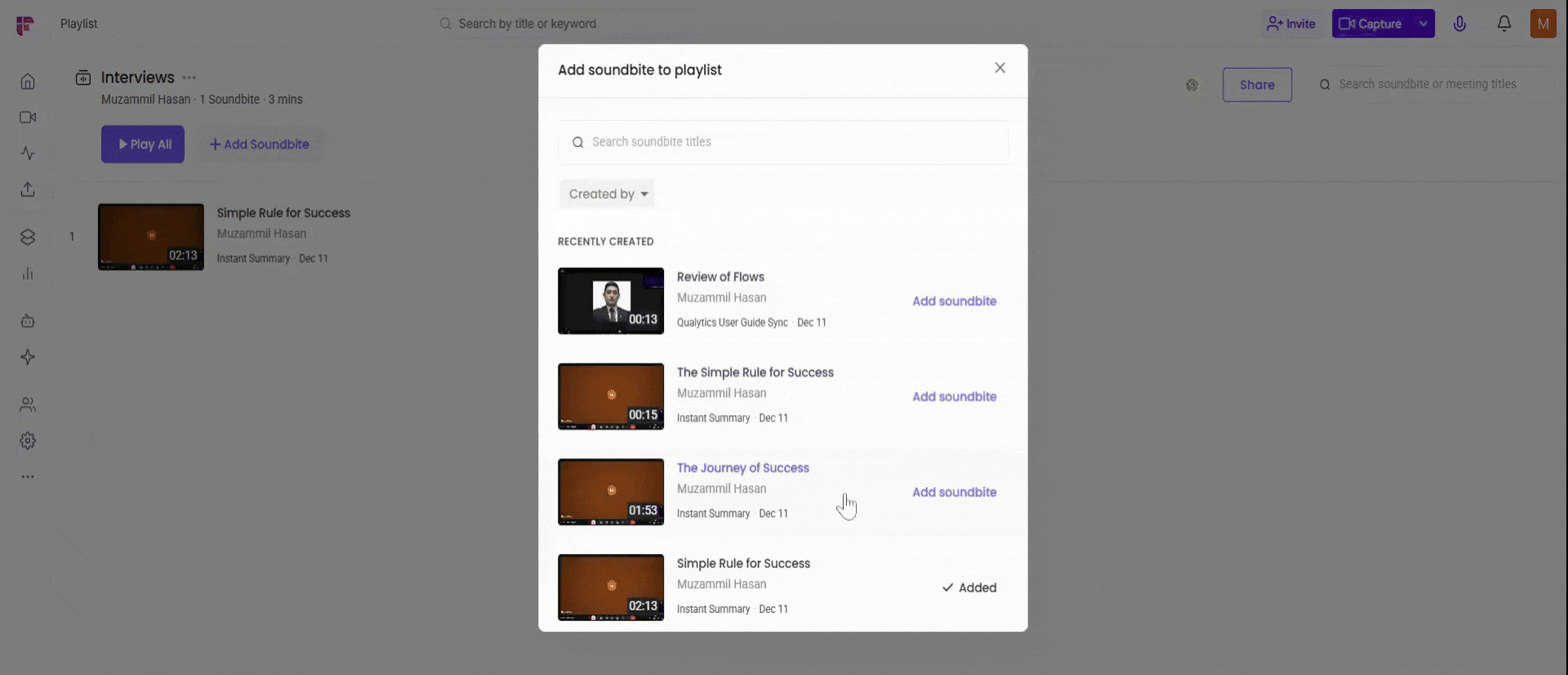This screenshot has width=1568, height=675.
Task: Focus the Search soundbite titles field
Action: tap(783, 142)
